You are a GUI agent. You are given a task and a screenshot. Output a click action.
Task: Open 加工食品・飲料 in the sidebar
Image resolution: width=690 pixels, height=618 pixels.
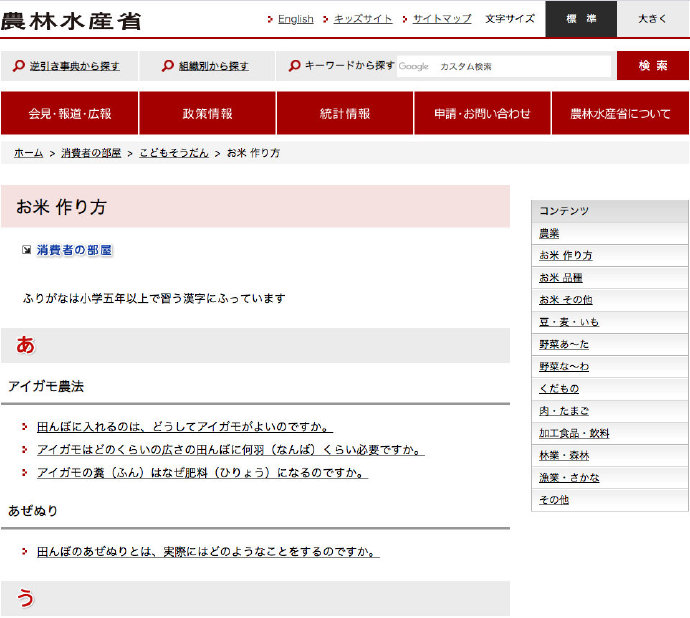574,434
